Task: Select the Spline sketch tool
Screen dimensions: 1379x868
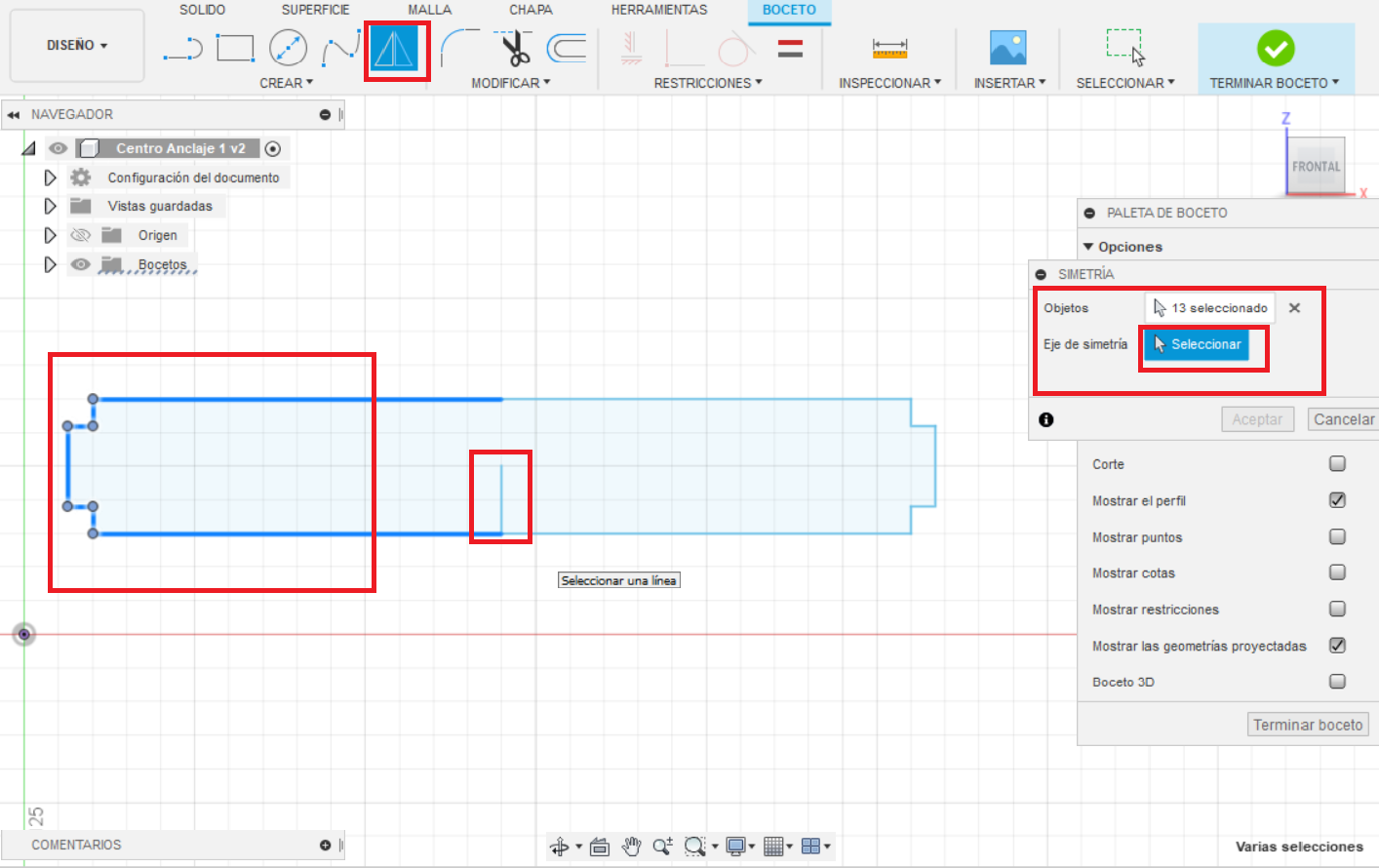Action: pos(340,48)
